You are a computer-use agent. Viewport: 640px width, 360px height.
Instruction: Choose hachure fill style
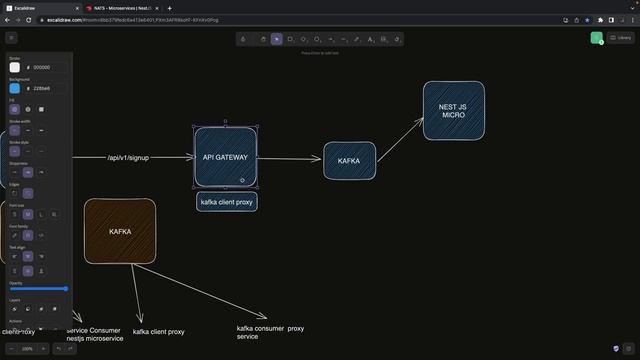tap(15, 109)
